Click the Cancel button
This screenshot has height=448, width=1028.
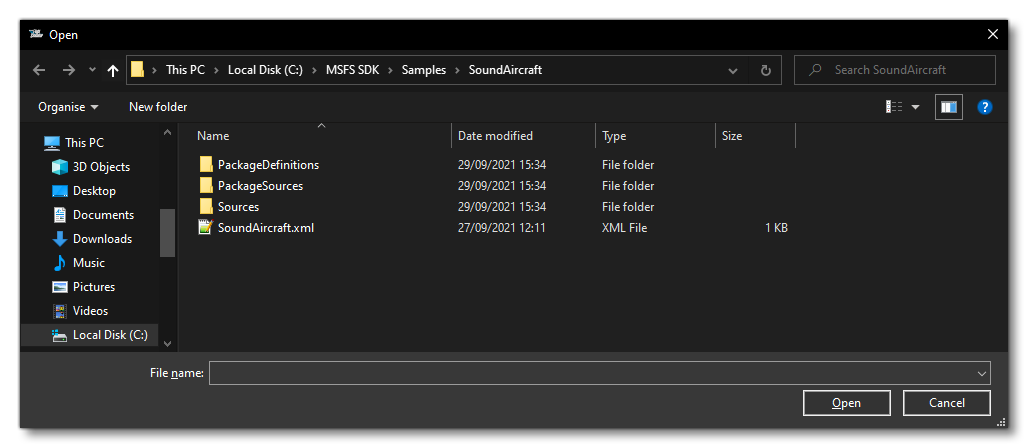[947, 403]
